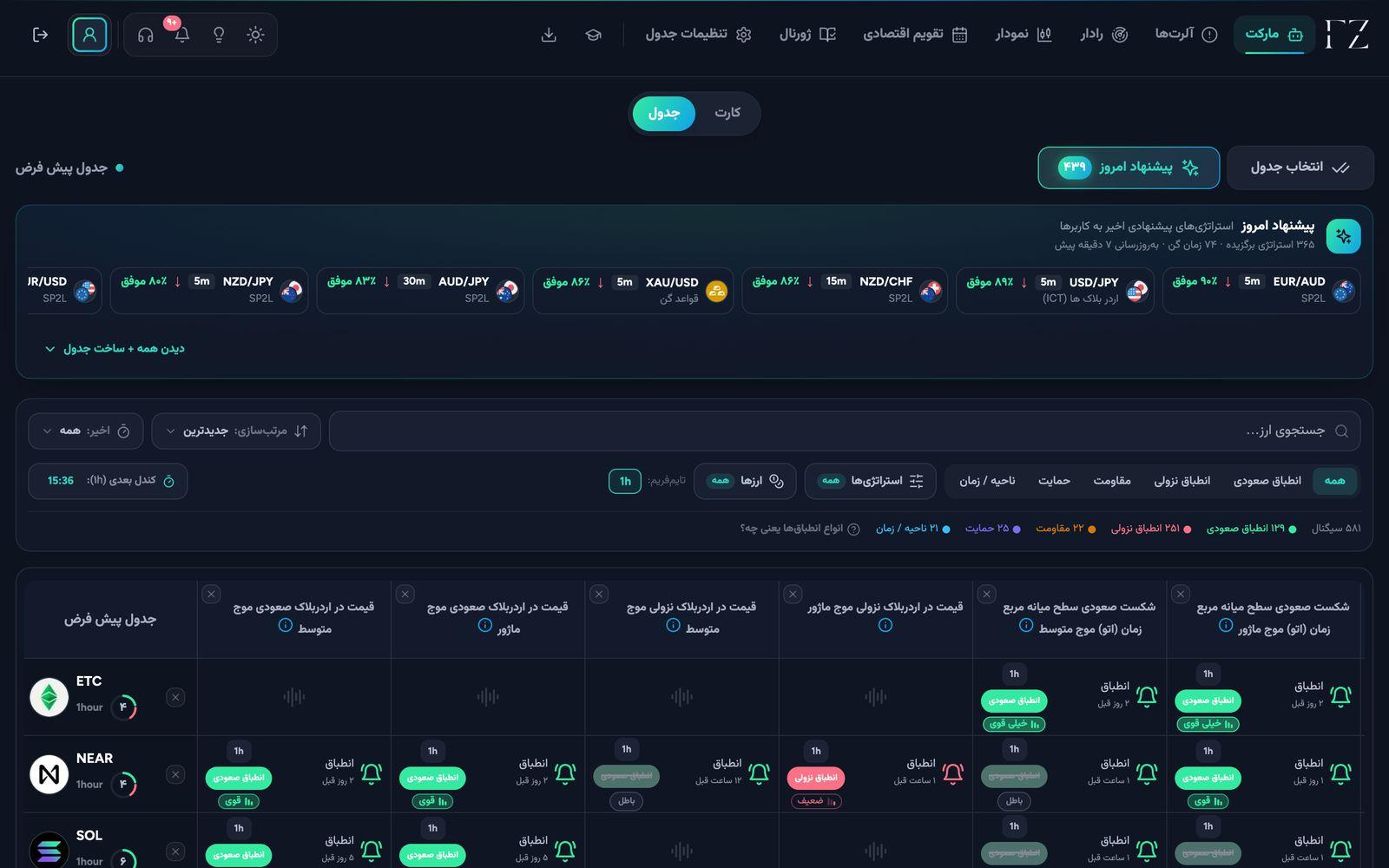The height and width of the screenshot is (868, 1389).
Task: Expand دیدن همه + ساخت جدول
Action: [115, 348]
